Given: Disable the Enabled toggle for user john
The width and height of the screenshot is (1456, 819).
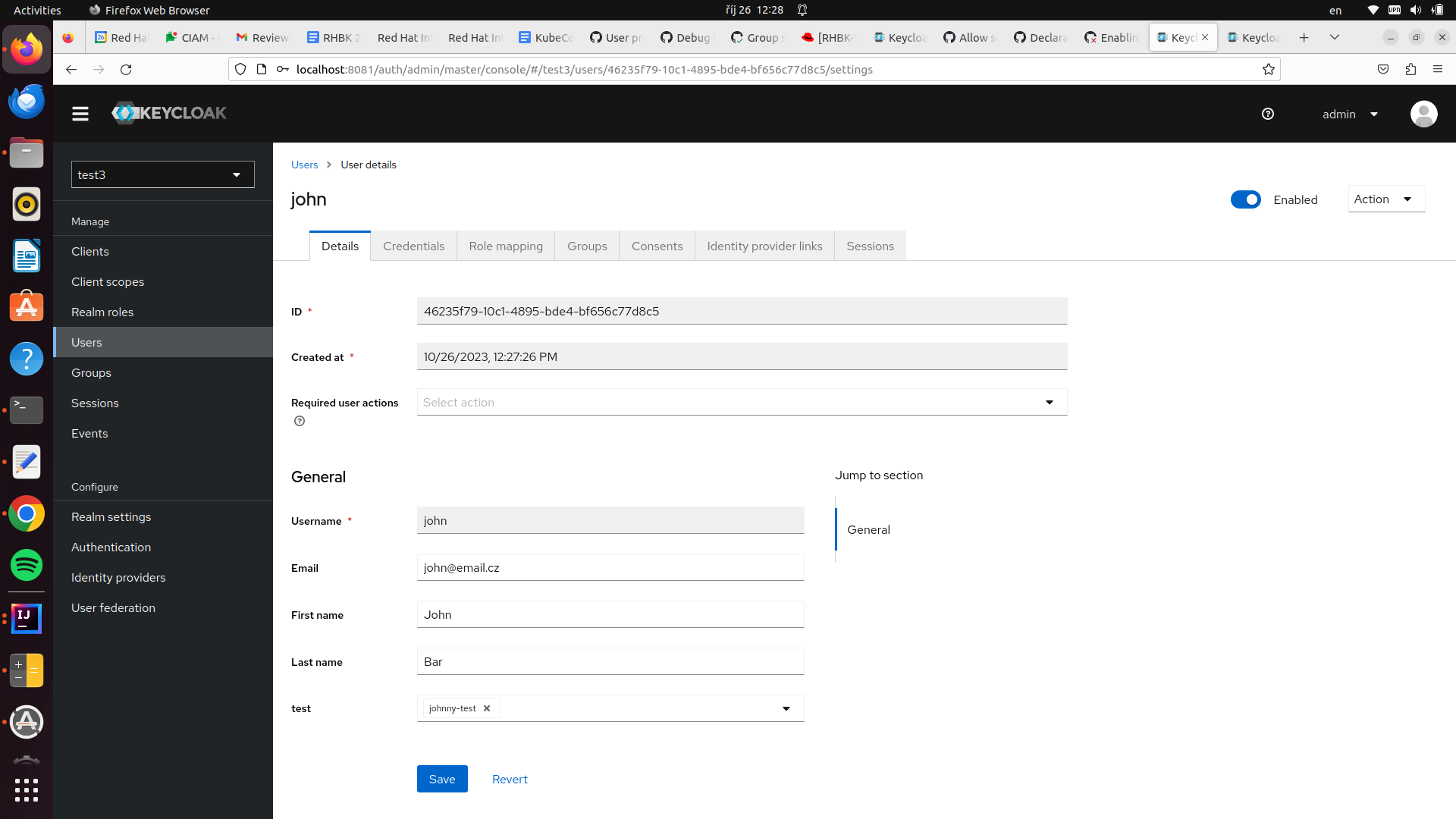Looking at the screenshot, I should 1245,199.
